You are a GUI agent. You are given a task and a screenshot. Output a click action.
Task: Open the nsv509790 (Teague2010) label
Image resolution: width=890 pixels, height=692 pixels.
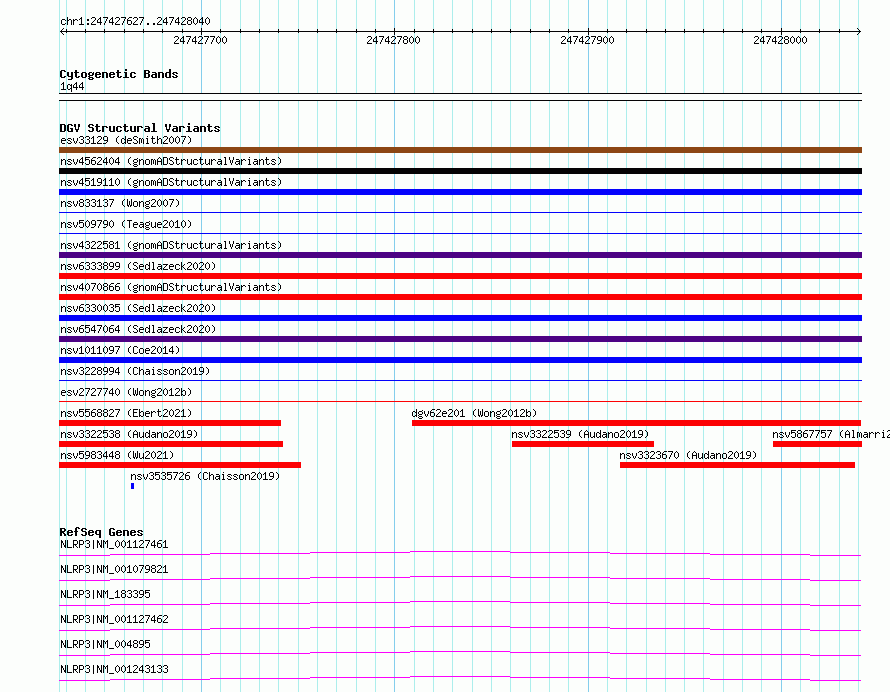tap(126, 224)
